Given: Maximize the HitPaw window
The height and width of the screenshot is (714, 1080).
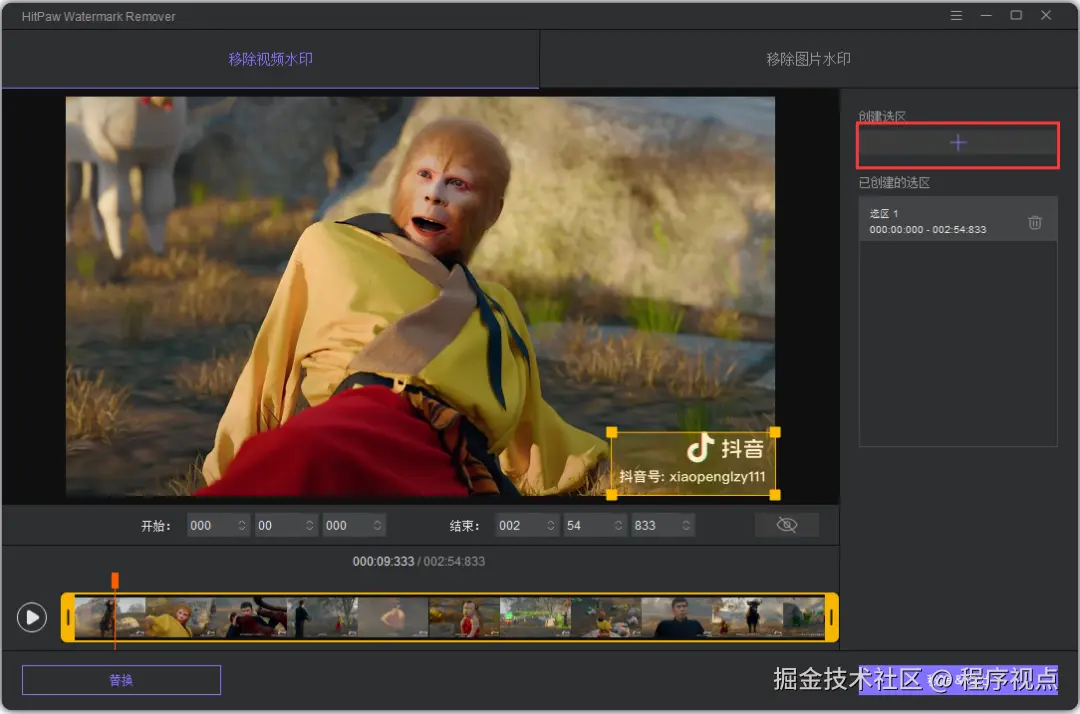Looking at the screenshot, I should tap(1016, 15).
